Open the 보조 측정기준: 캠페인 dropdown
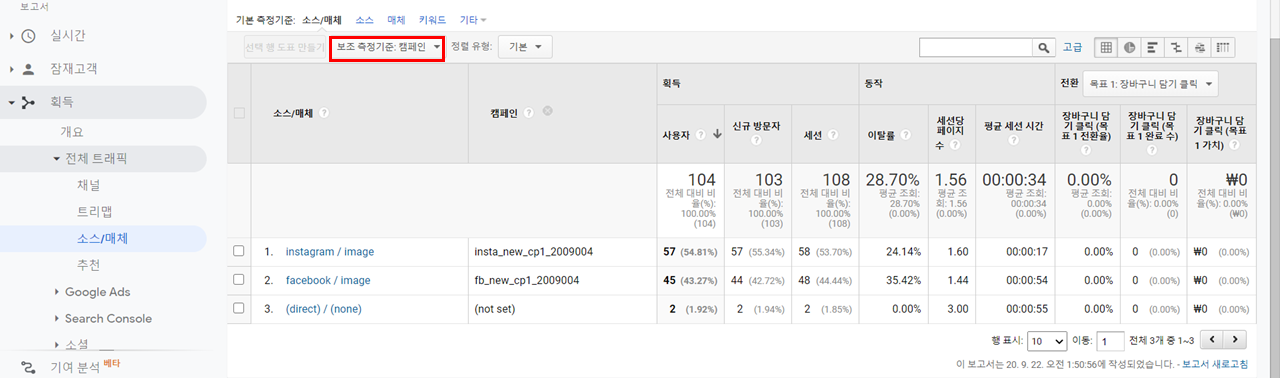This screenshot has width=1280, height=378. tap(387, 47)
